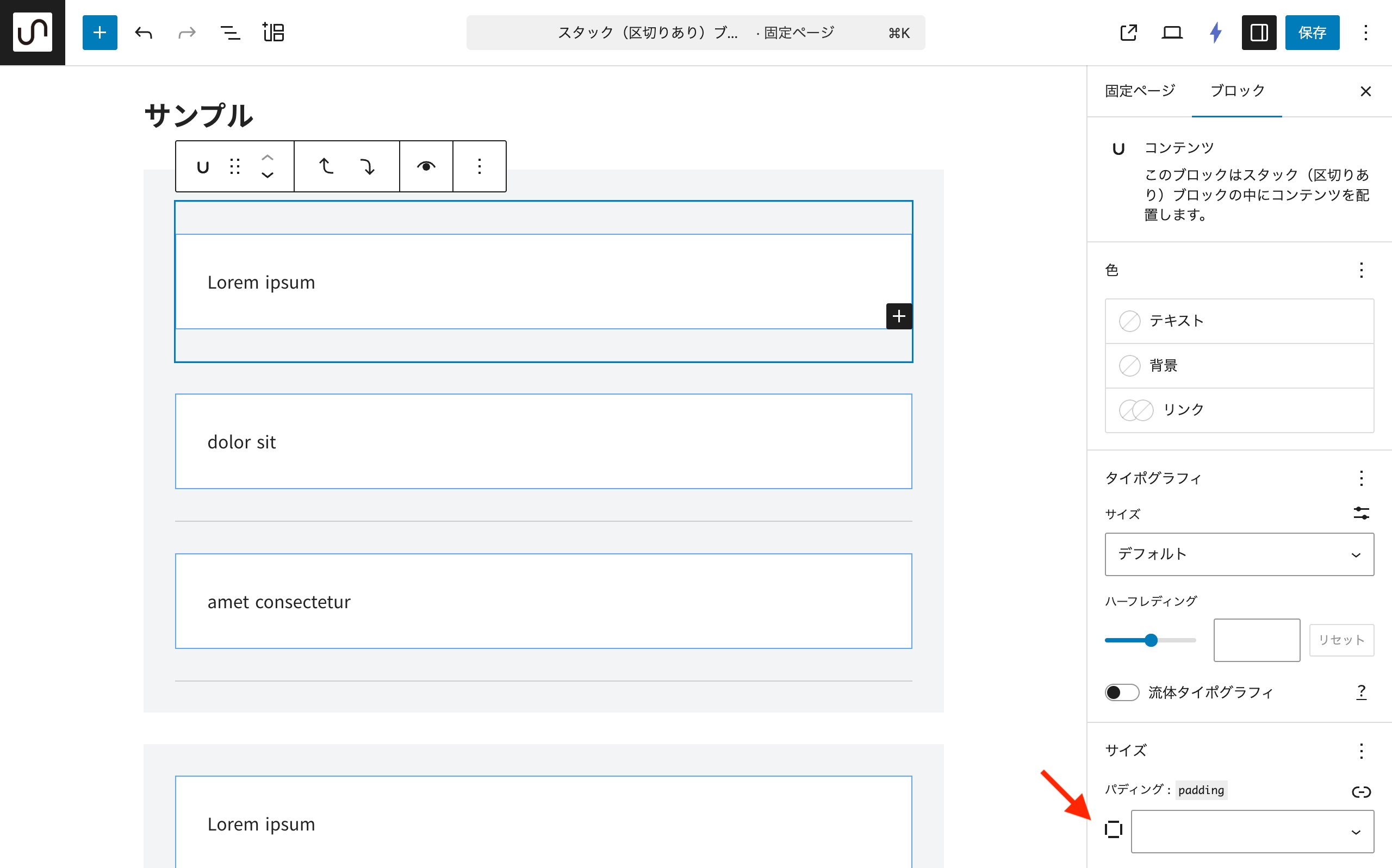
Task: Open block toolbar three-dot options
Action: click(479, 166)
